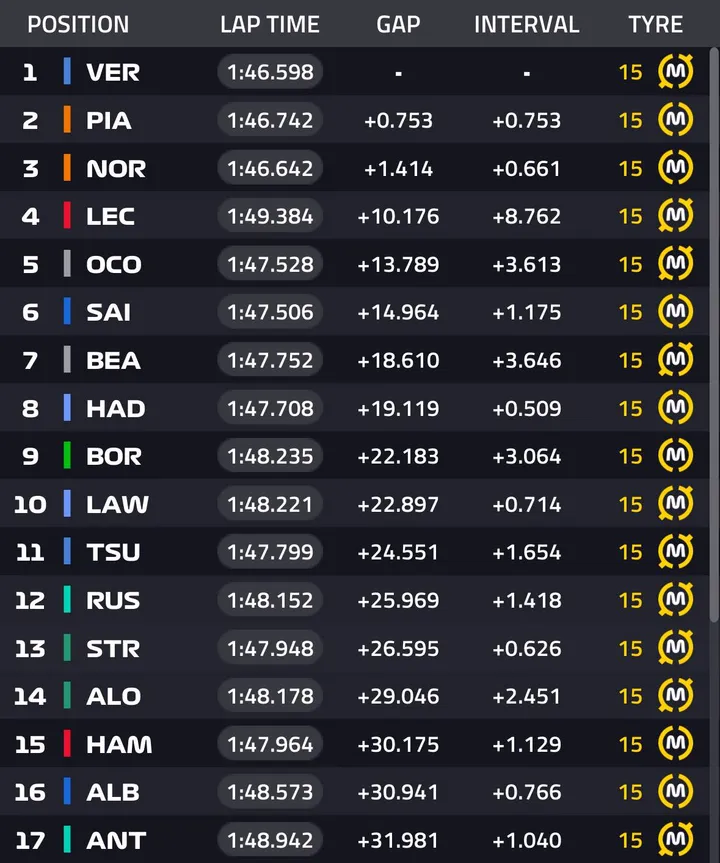720x863 pixels.
Task: Click NOR's yellow medium tyre icon
Action: pyautogui.click(x=675, y=168)
